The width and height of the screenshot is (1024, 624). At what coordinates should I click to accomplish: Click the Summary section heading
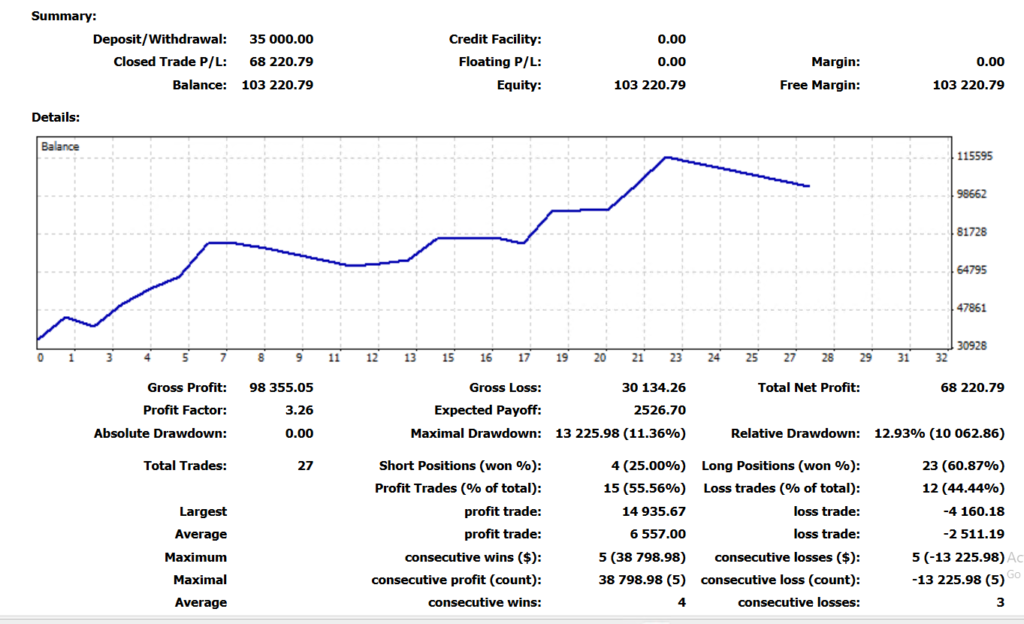click(65, 16)
